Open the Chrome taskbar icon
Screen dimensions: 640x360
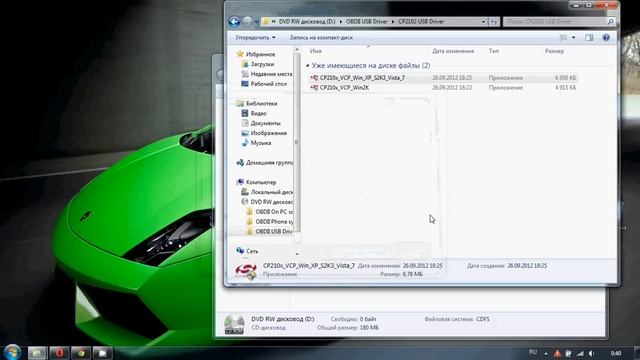(81, 353)
